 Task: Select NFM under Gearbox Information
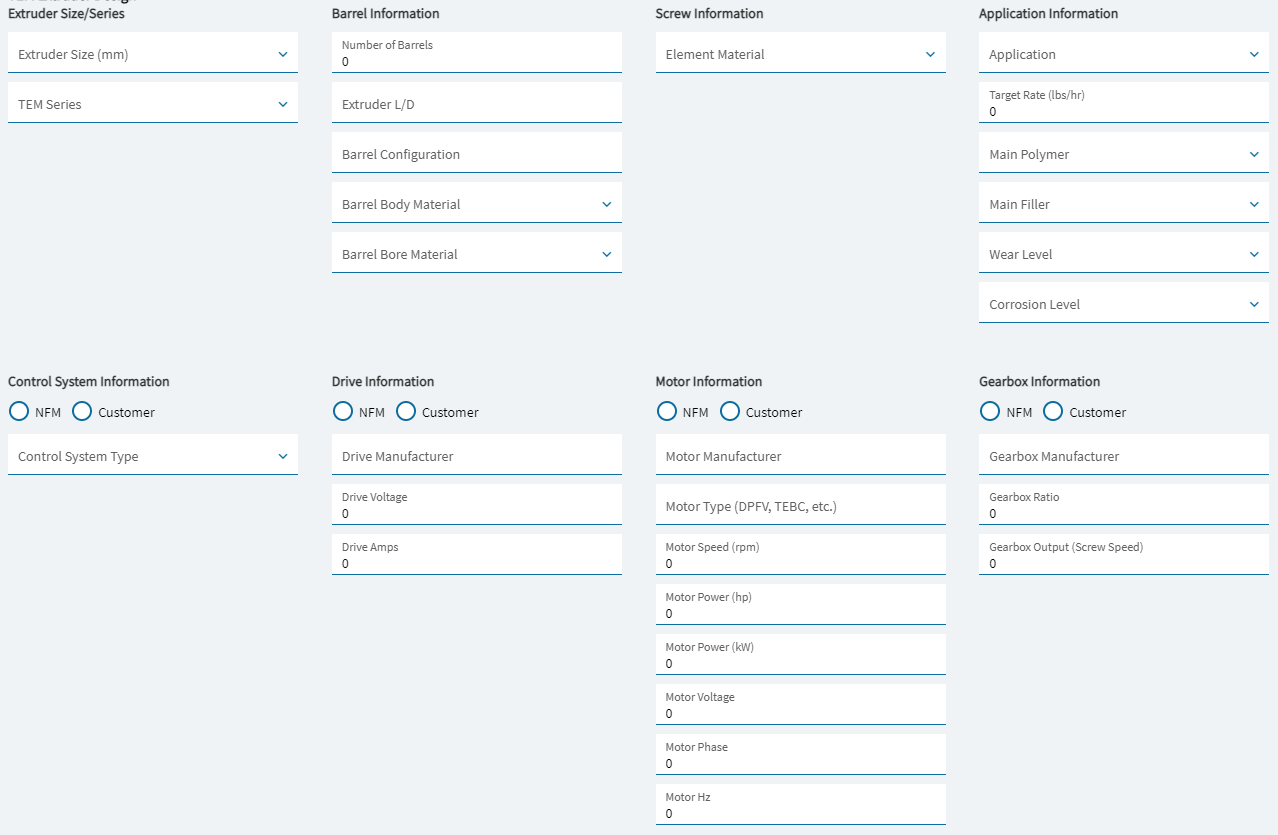coord(990,411)
